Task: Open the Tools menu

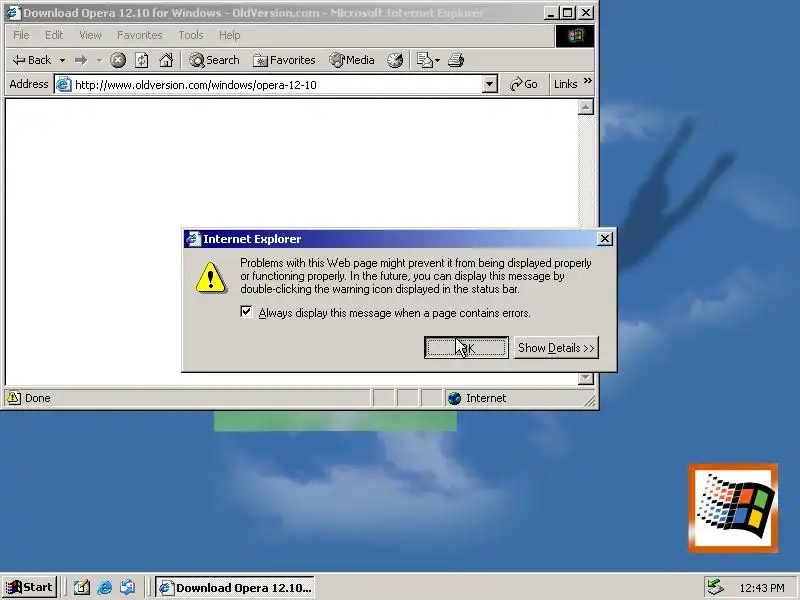Action: pos(191,35)
